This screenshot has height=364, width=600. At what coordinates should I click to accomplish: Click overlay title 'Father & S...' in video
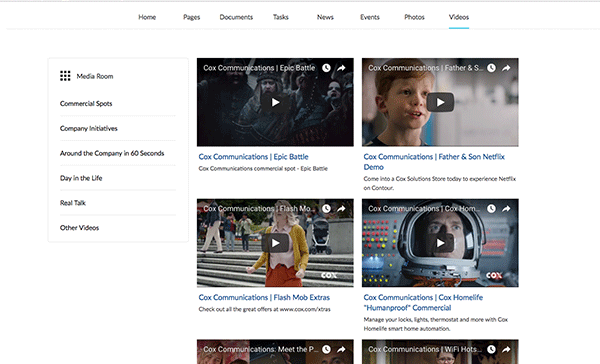pyautogui.click(x=425, y=68)
